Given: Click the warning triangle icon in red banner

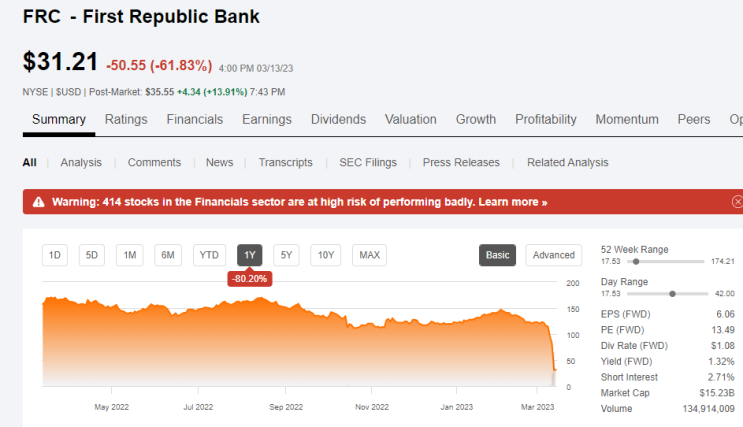Looking at the screenshot, I should tap(38, 202).
